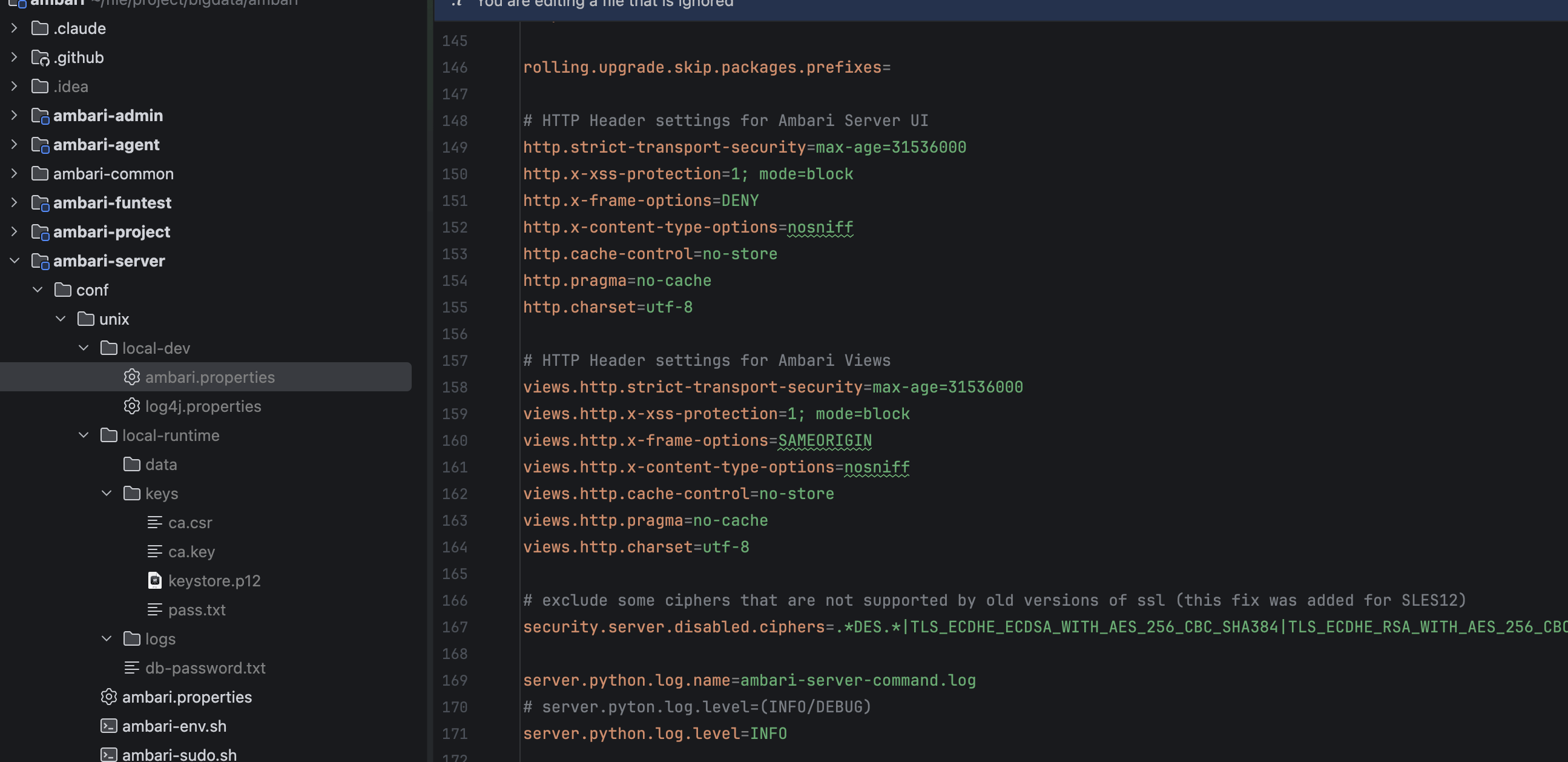Click the gear icon beside log4j.properties
The width and height of the screenshot is (1568, 762).
[x=131, y=406]
